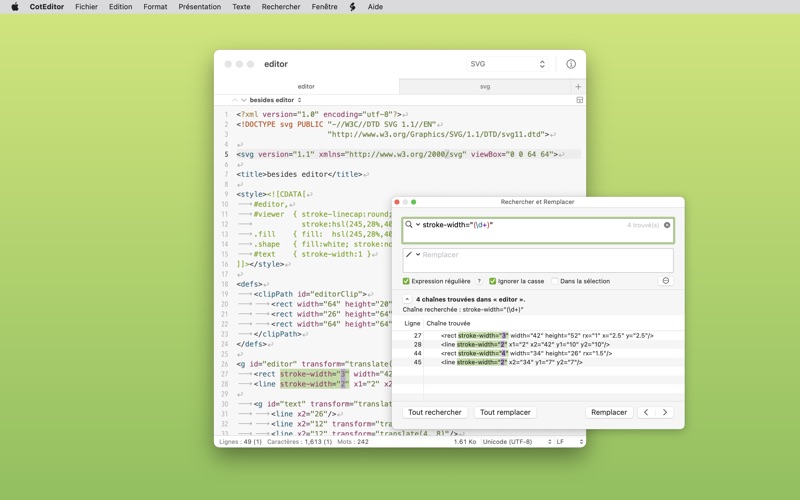Go to next match arrow
This screenshot has width=800, height=500.
pyautogui.click(x=665, y=412)
